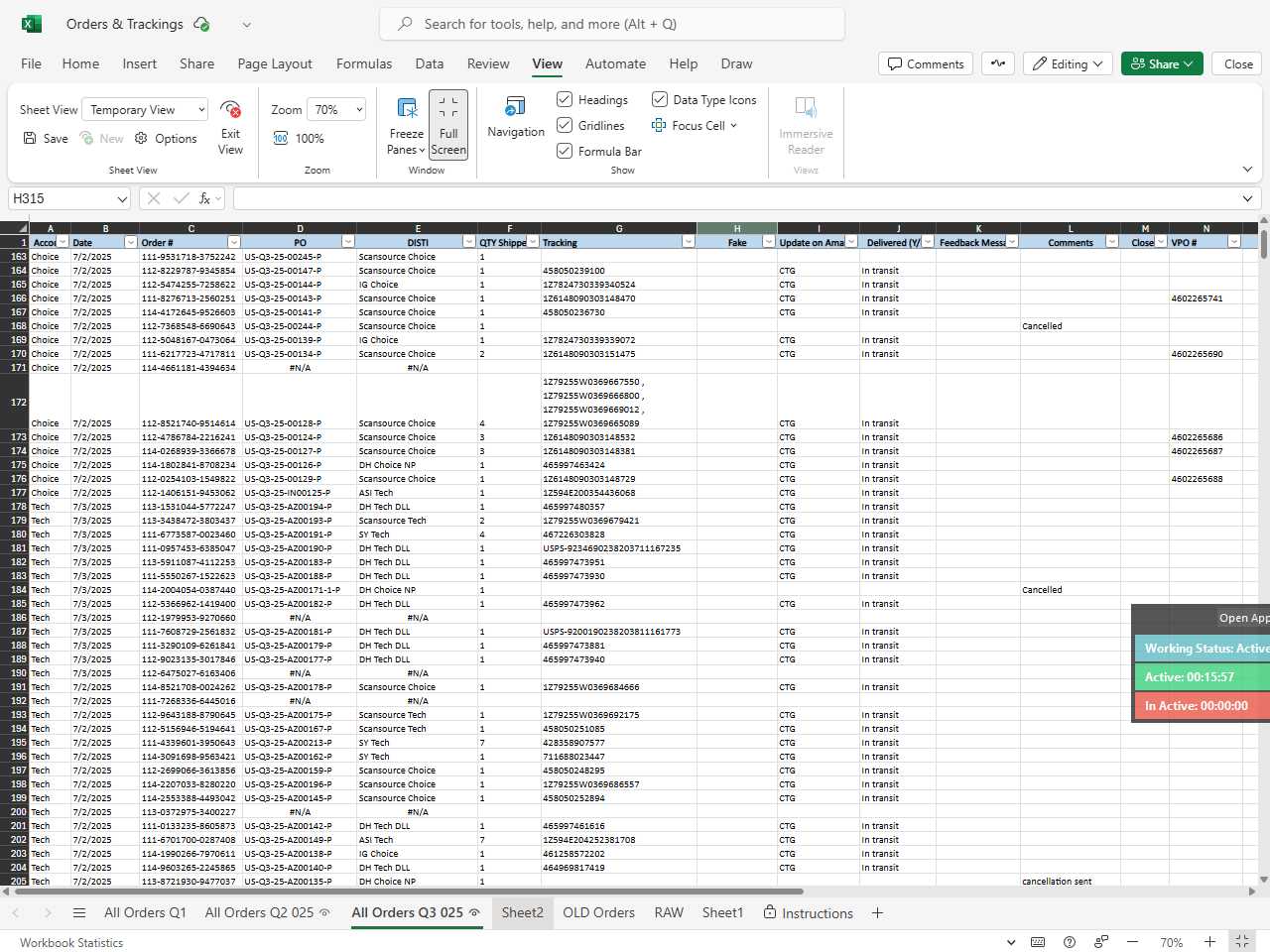Open the Zoom 70% dropdown
The image size is (1270, 952).
pyautogui.click(x=335, y=110)
